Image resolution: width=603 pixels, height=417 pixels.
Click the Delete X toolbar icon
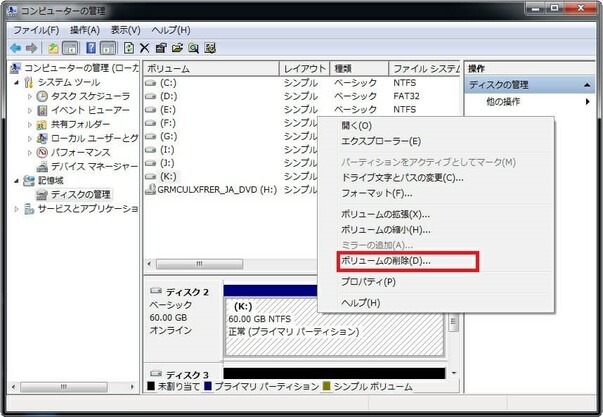click(144, 48)
